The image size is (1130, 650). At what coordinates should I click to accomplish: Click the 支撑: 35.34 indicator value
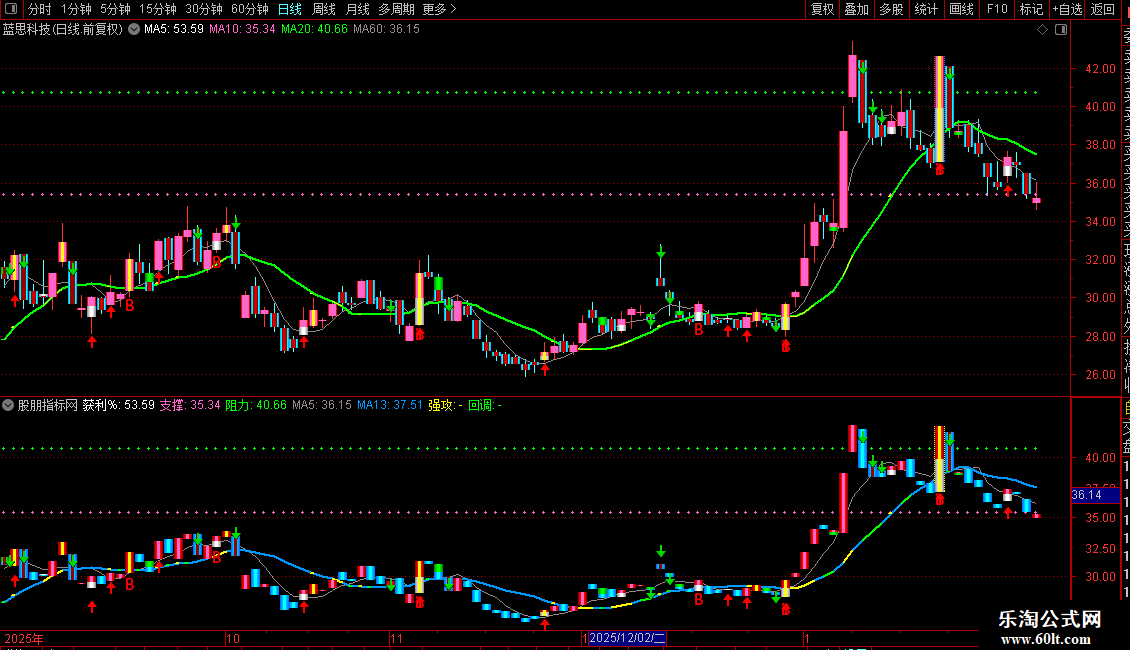pyautogui.click(x=190, y=405)
